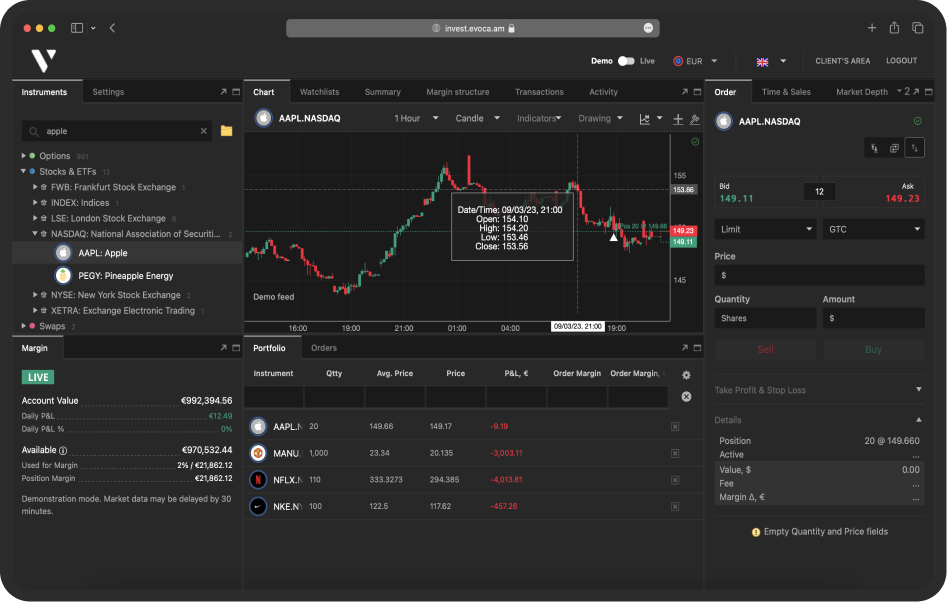This screenshot has width=947, height=602.
Task: Open the Limit order type dropdown
Action: point(765,229)
